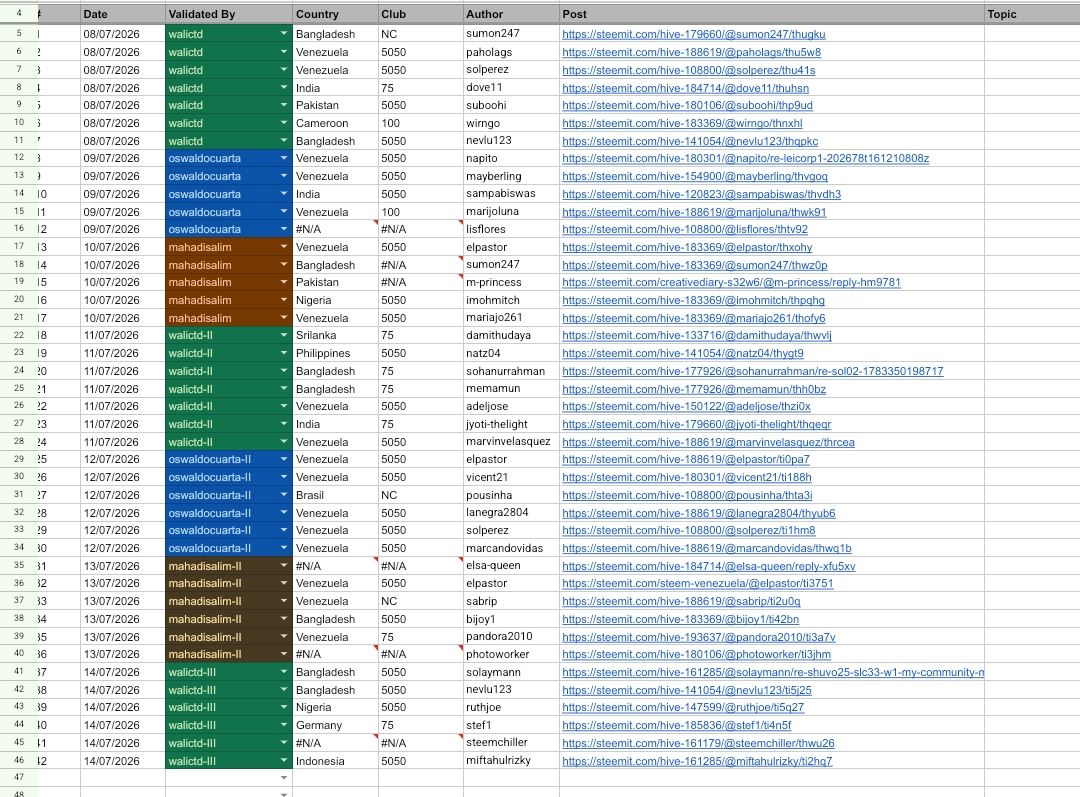Expand mahadisalim-II dropdown in row 35
1080x797 pixels.
coord(284,566)
